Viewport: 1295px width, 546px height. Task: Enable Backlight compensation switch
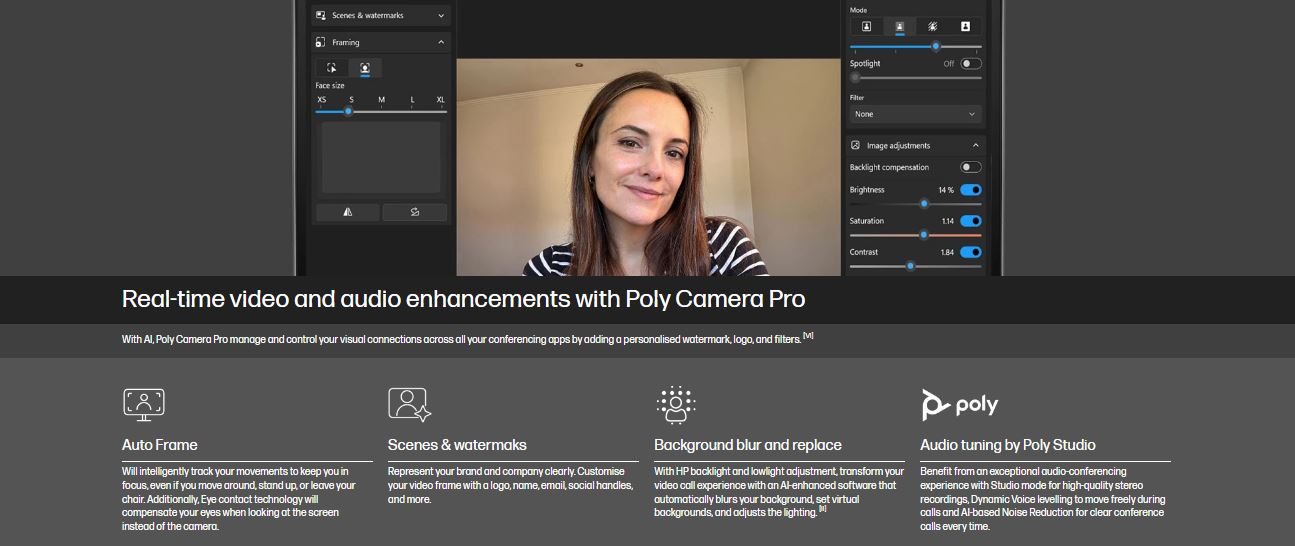tap(970, 167)
